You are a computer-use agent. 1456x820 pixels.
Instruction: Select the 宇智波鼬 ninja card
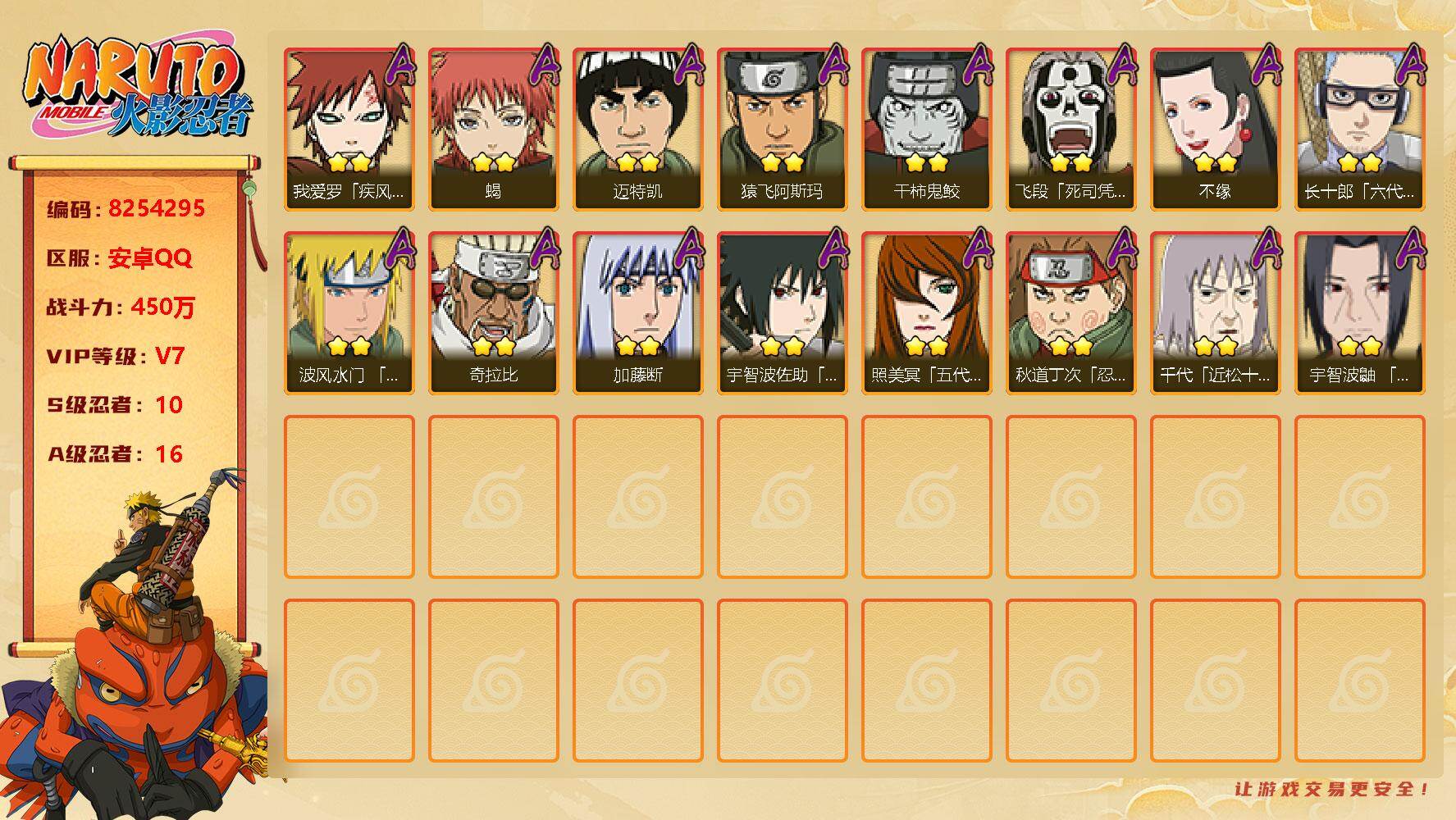pos(1360,312)
